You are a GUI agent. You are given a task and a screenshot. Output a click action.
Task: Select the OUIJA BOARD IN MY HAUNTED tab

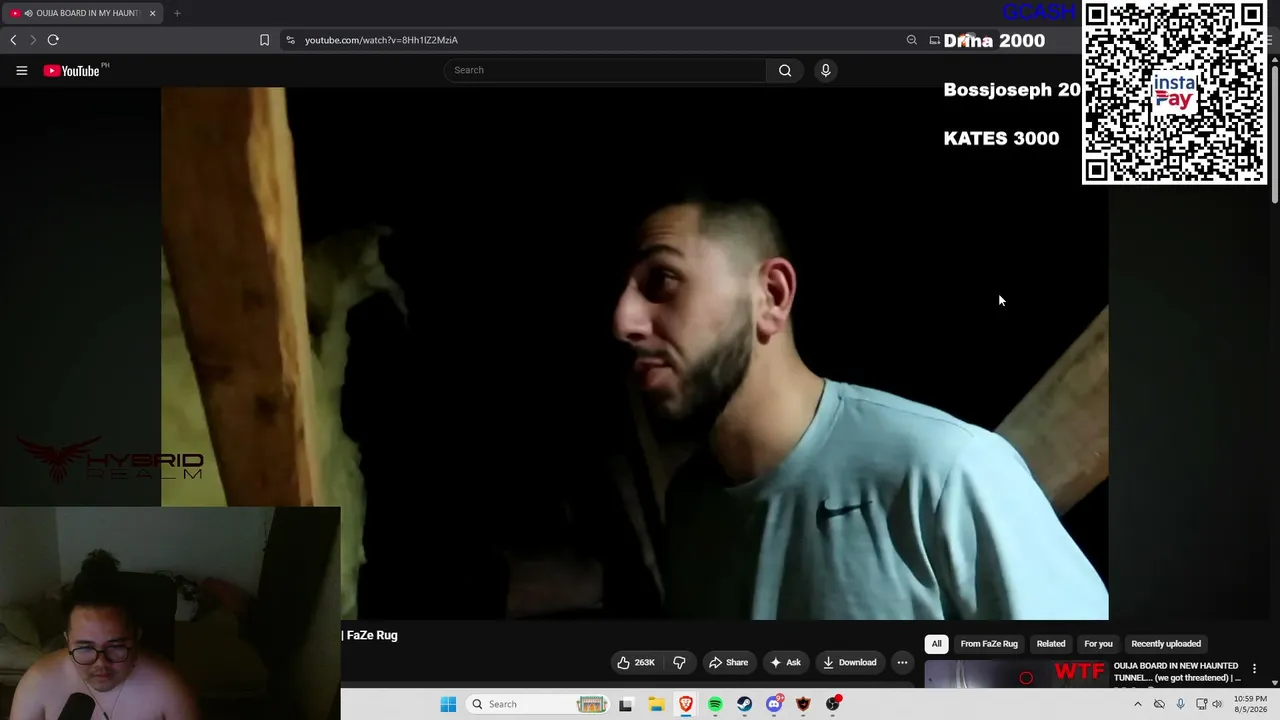tap(82, 13)
